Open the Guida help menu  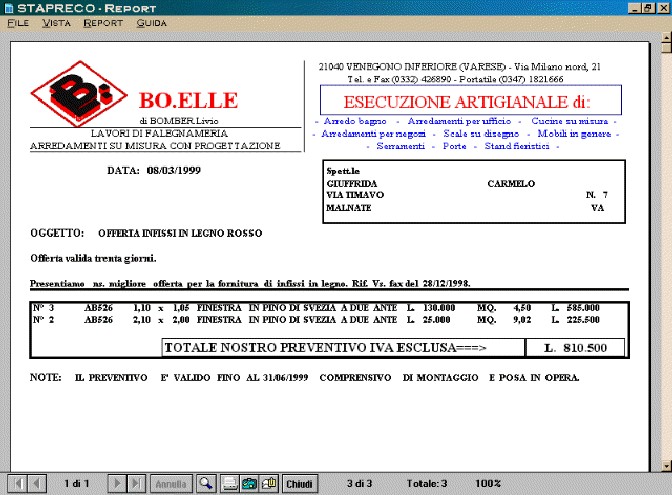(151, 22)
